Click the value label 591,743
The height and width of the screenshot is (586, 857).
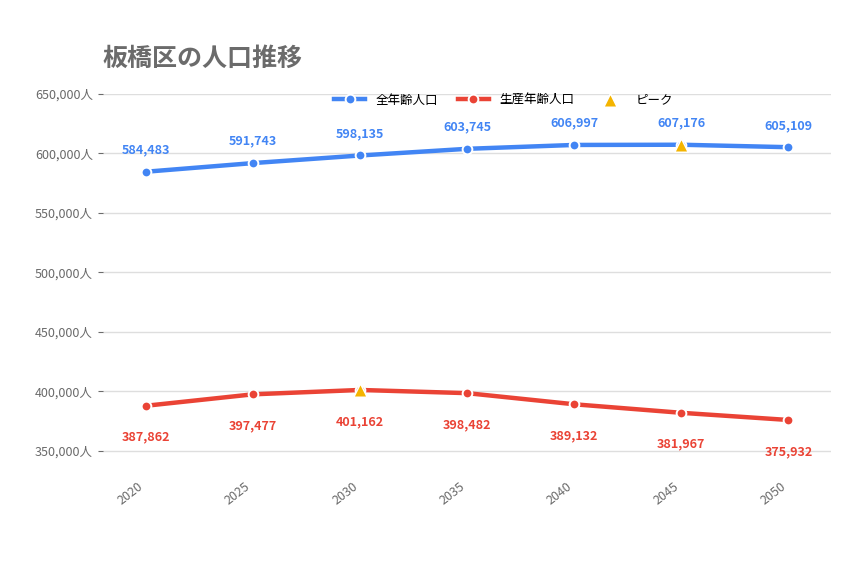pyautogui.click(x=252, y=140)
